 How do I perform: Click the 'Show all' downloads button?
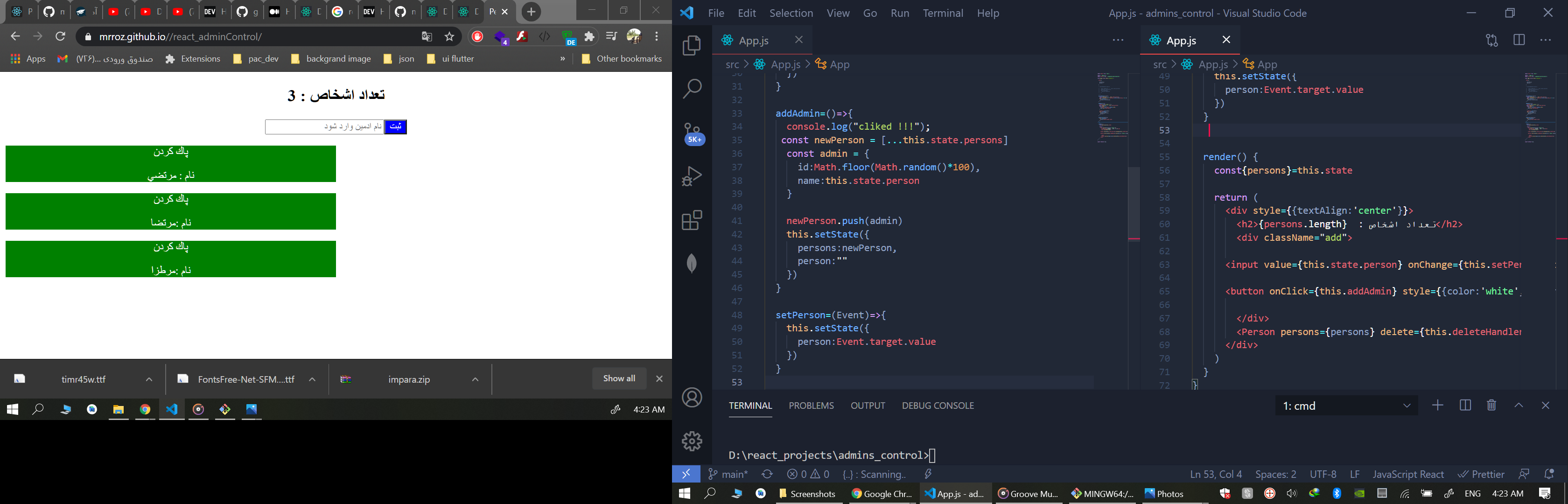[619, 378]
